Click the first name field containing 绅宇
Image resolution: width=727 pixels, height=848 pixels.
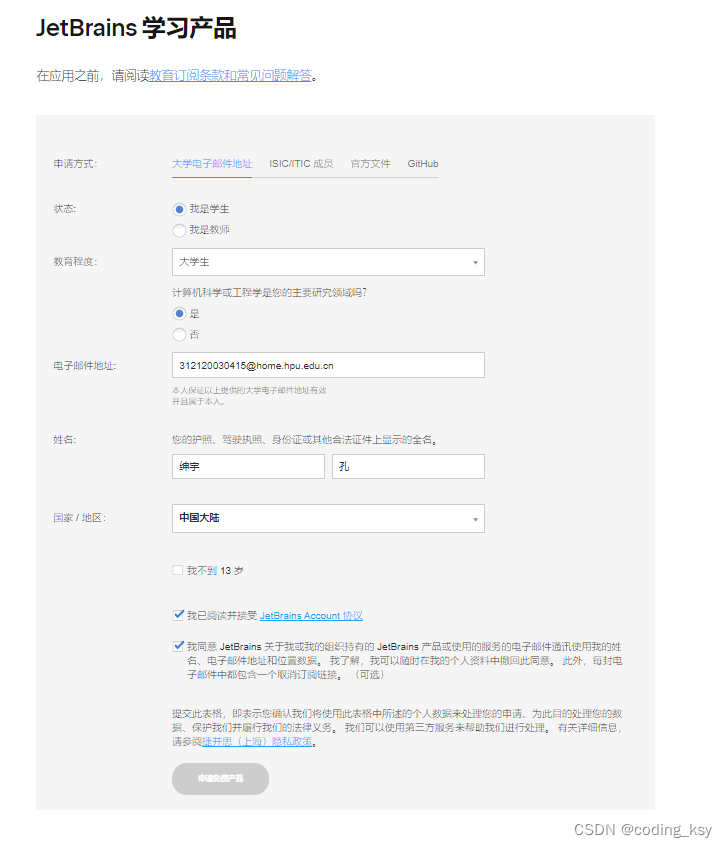pyautogui.click(x=248, y=466)
